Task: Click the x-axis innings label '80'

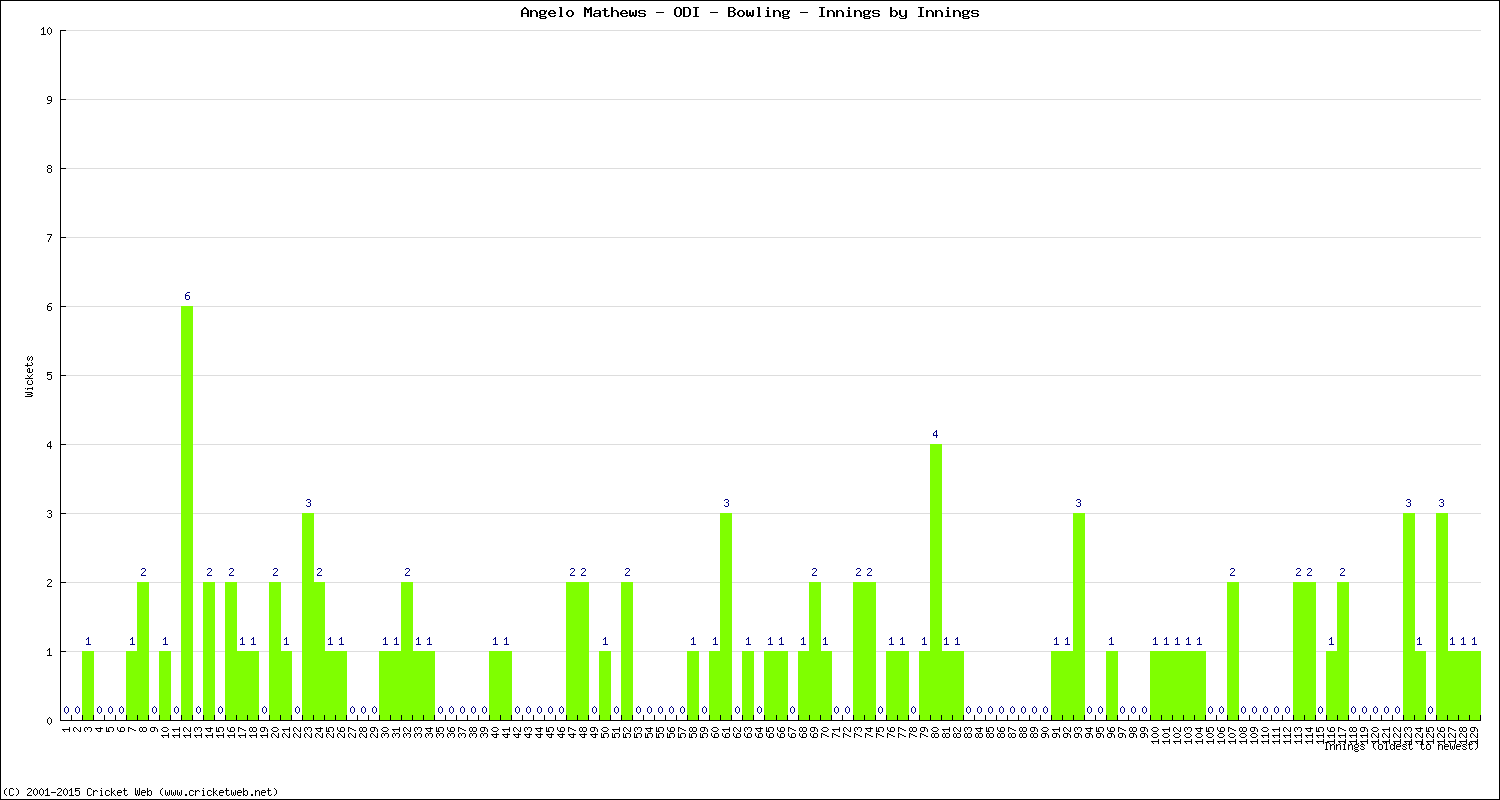Action: (x=936, y=732)
